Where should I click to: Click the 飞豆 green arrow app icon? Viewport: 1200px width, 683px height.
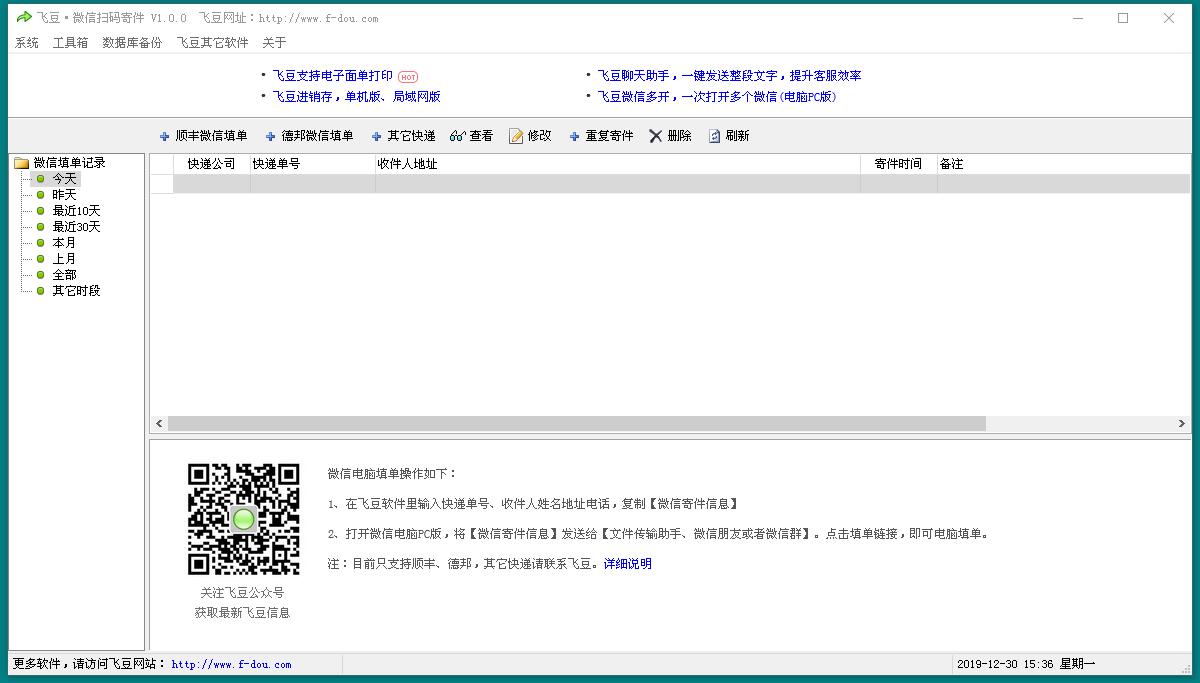tap(24, 17)
